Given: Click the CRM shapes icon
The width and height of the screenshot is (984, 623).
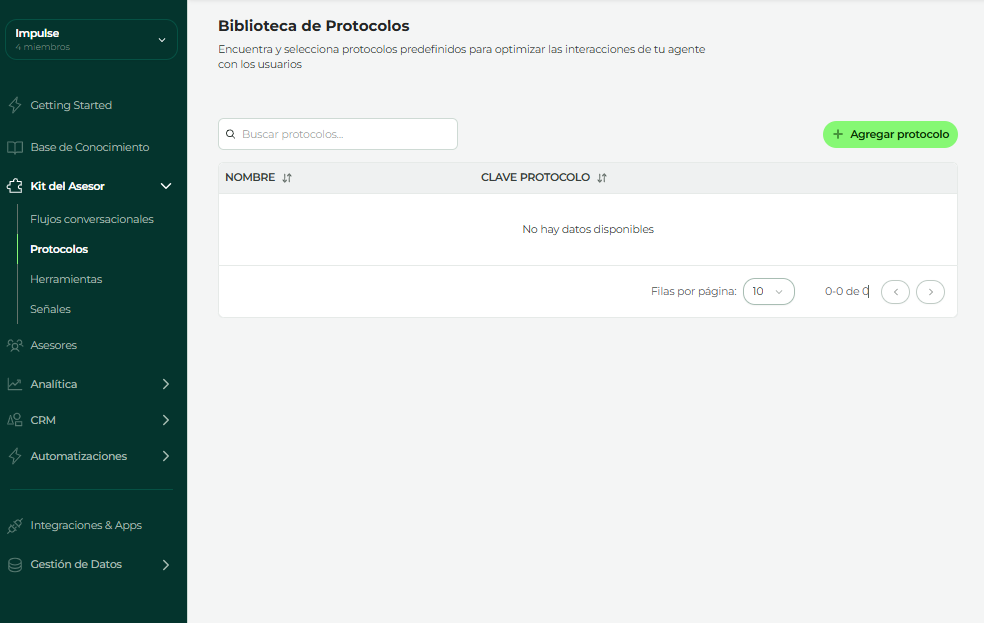Looking at the screenshot, I should tap(15, 420).
